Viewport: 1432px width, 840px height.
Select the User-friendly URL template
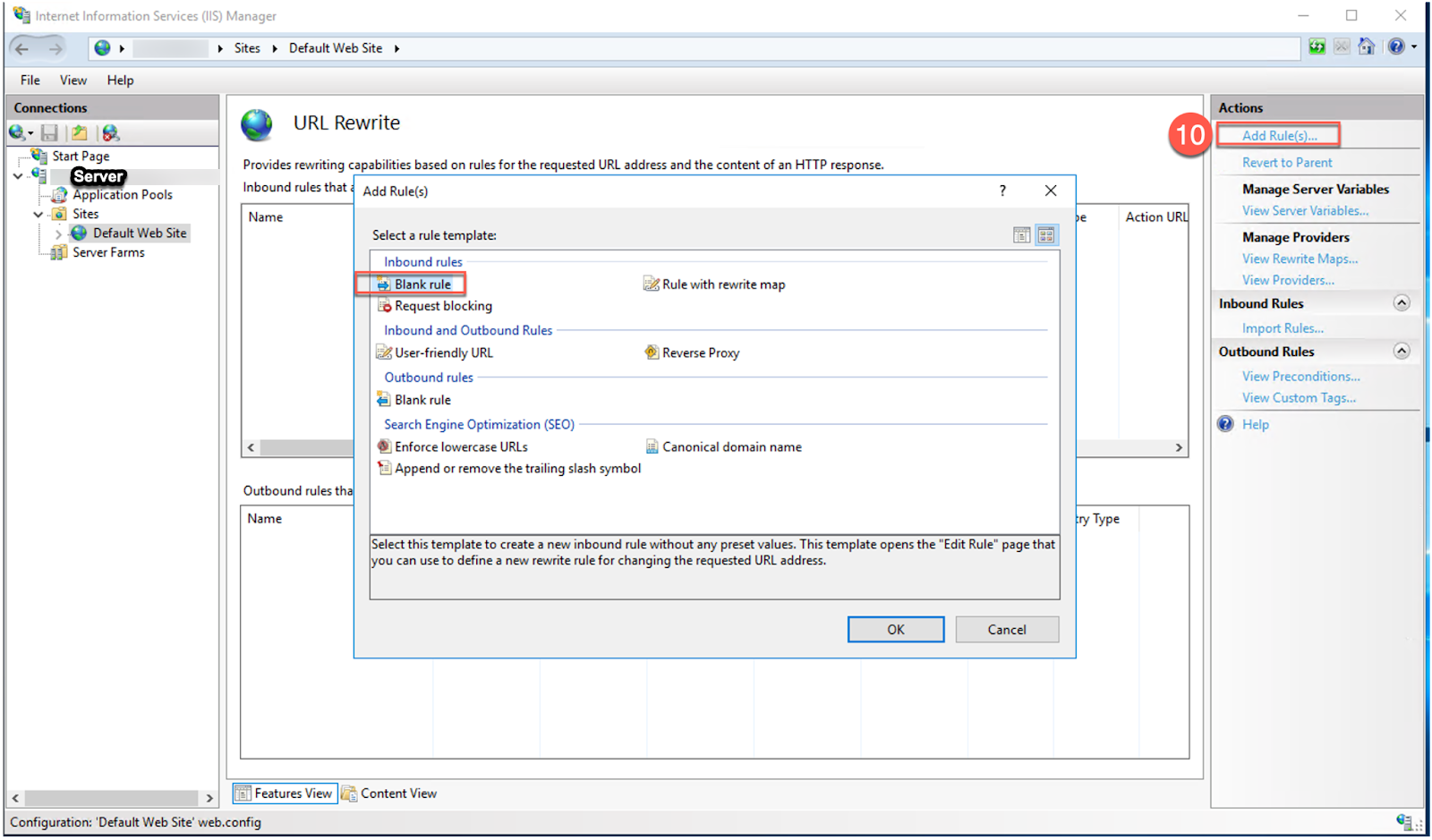pos(435,352)
